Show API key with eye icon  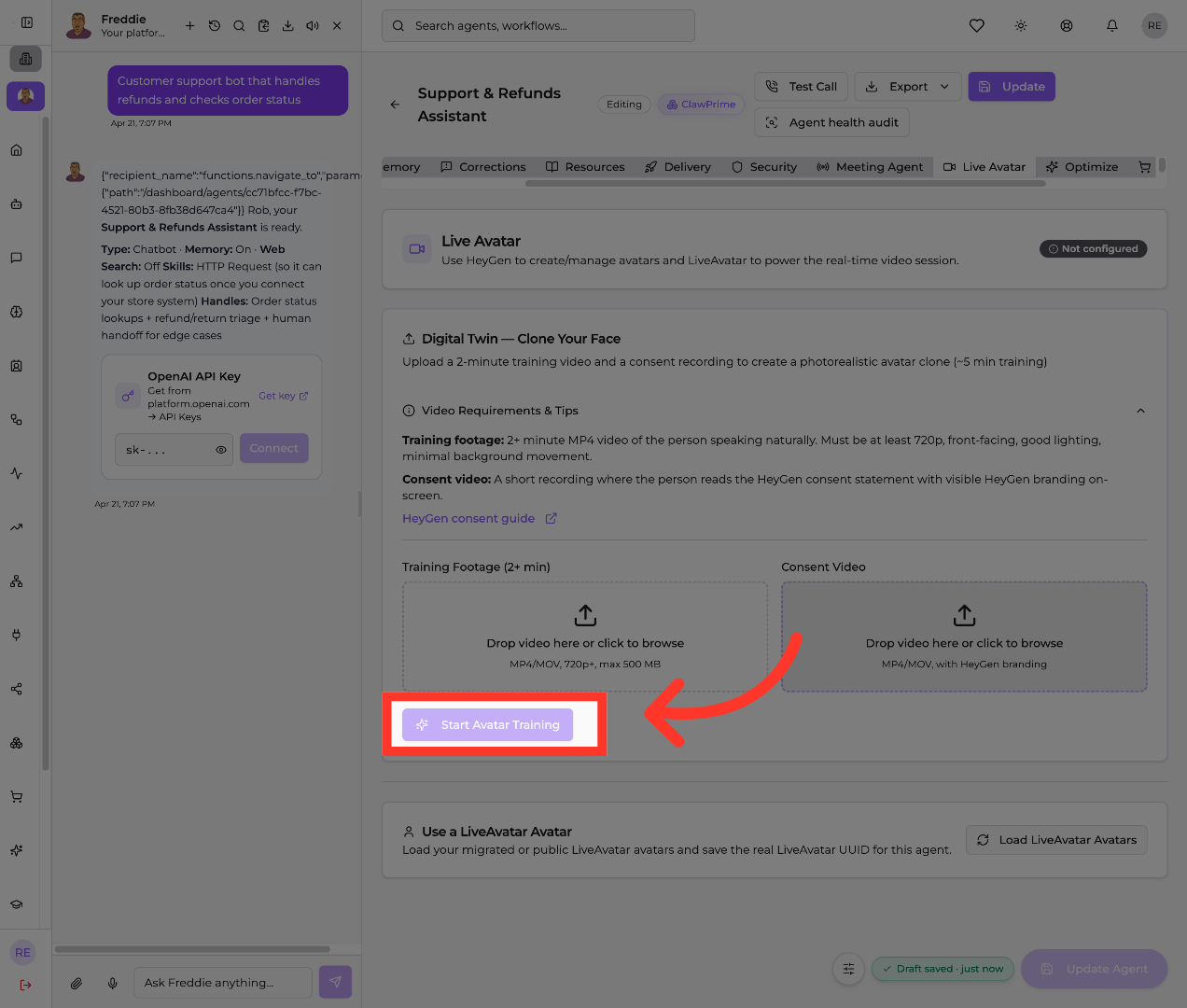(221, 450)
